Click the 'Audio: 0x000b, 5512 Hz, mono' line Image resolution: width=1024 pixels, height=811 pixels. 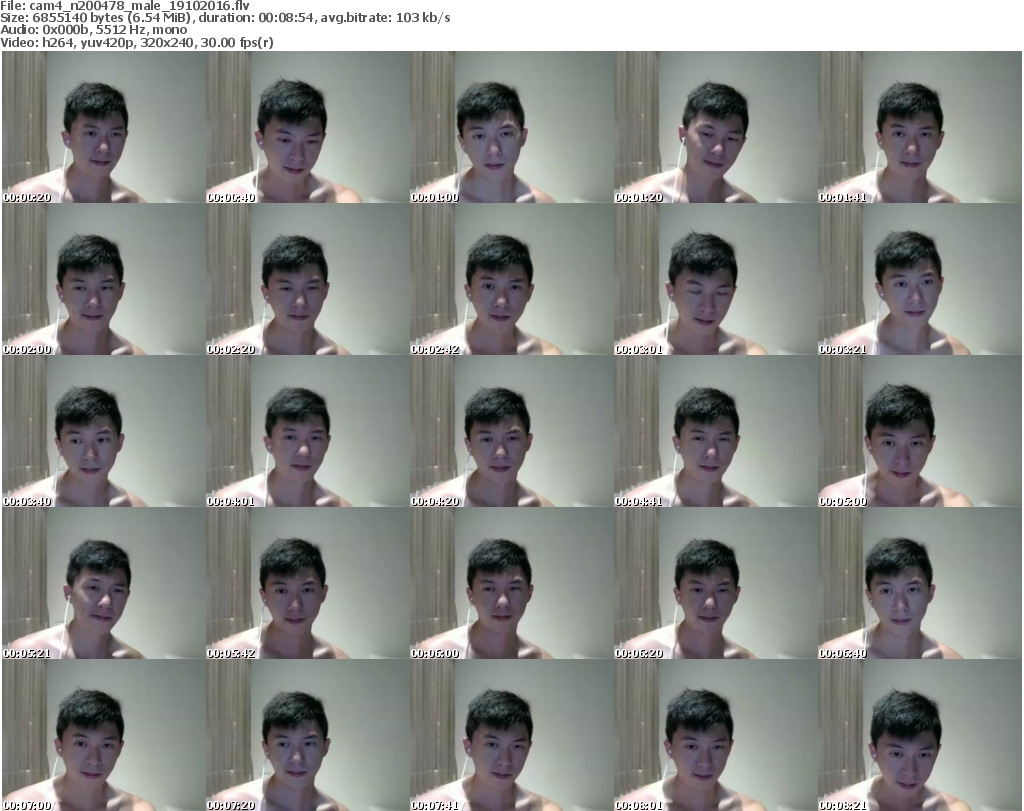(93, 30)
